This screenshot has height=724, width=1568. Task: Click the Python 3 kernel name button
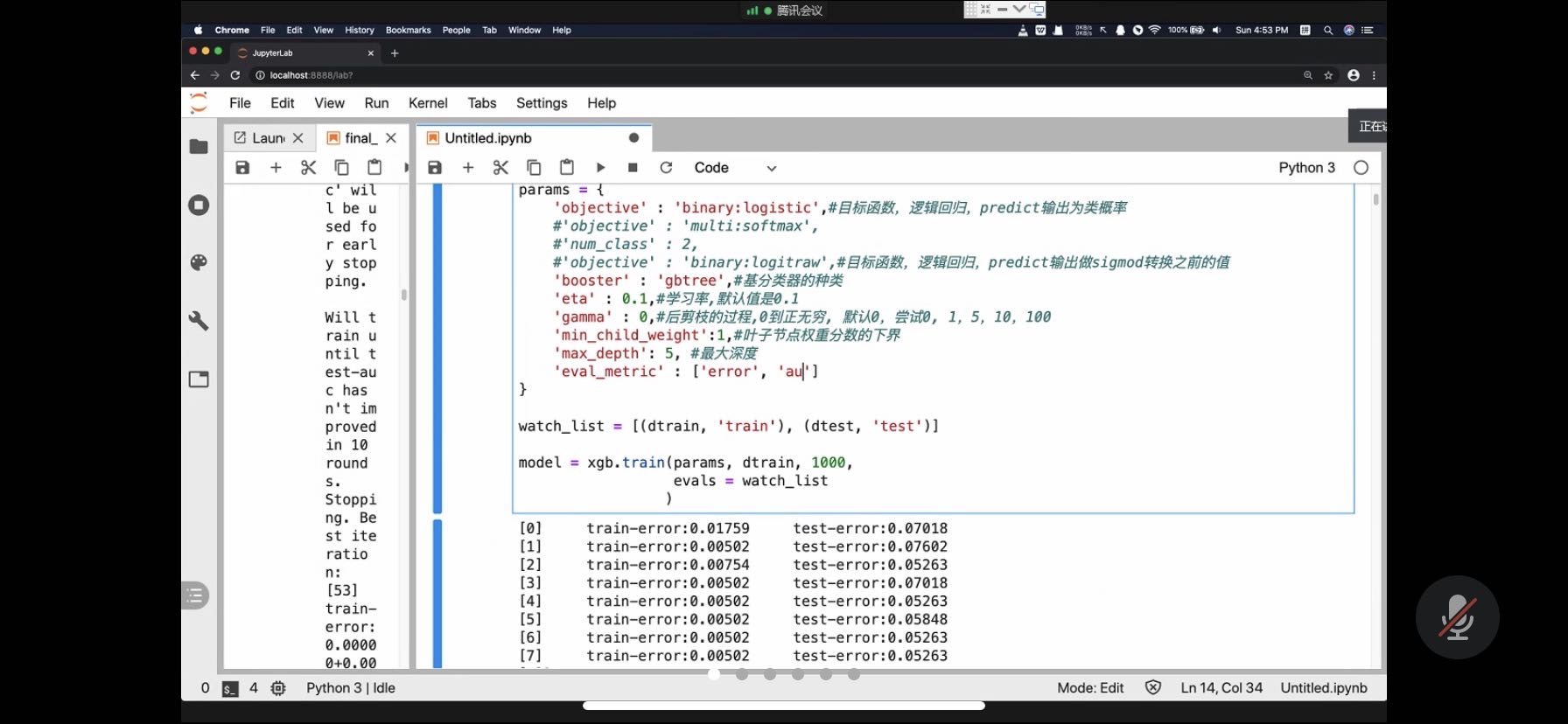pyautogui.click(x=1306, y=168)
